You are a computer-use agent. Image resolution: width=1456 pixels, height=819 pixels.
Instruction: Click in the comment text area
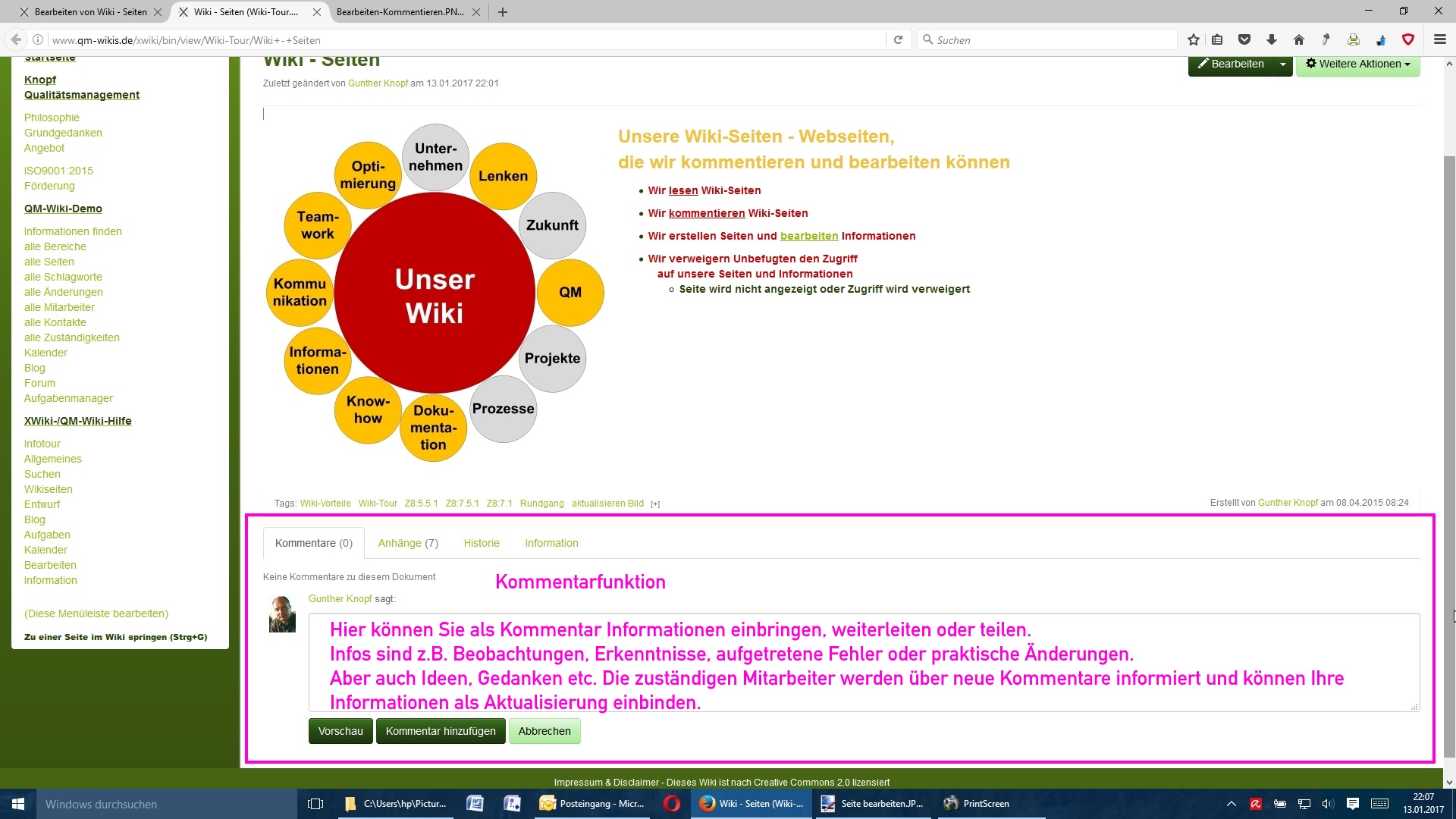[x=863, y=662]
